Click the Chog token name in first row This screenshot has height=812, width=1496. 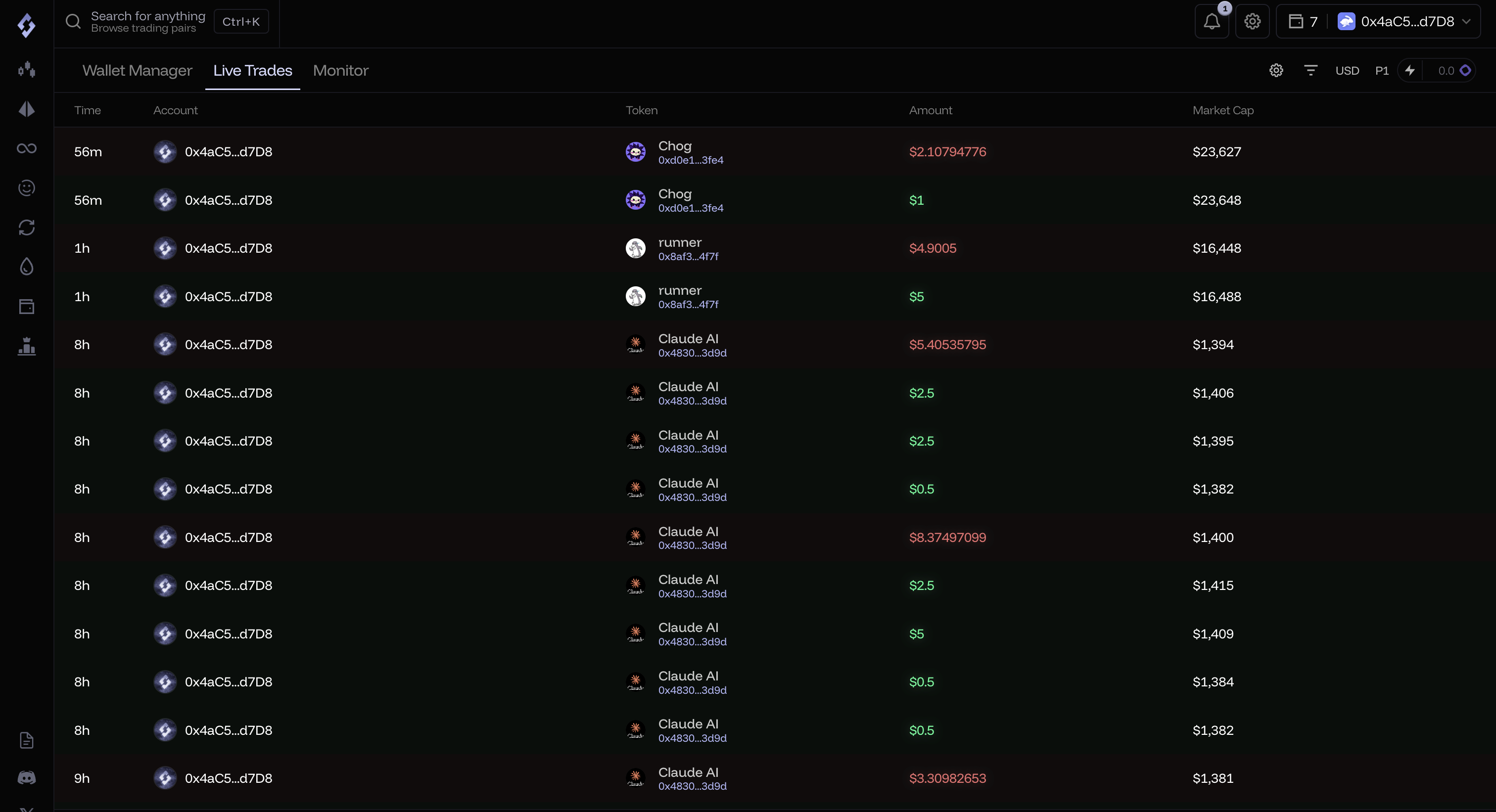click(x=675, y=146)
